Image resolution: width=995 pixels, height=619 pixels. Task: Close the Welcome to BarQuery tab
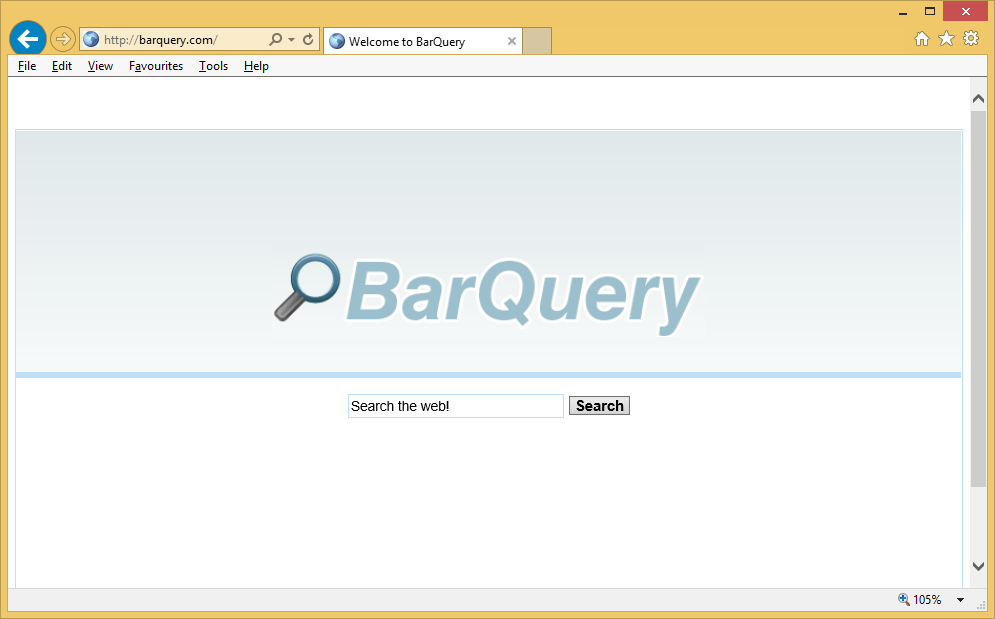511,41
